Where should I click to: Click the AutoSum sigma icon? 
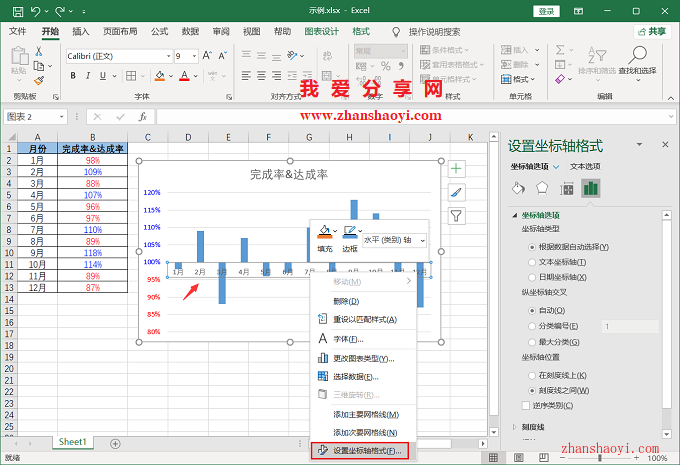(560, 50)
